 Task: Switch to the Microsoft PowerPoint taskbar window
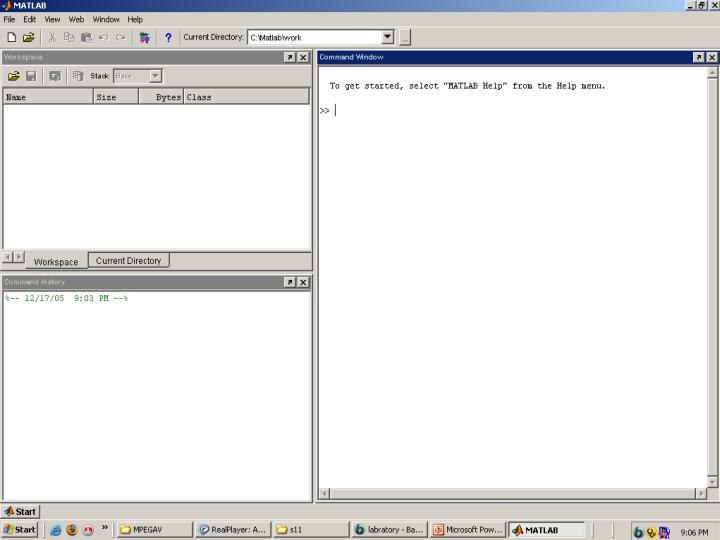click(468, 529)
